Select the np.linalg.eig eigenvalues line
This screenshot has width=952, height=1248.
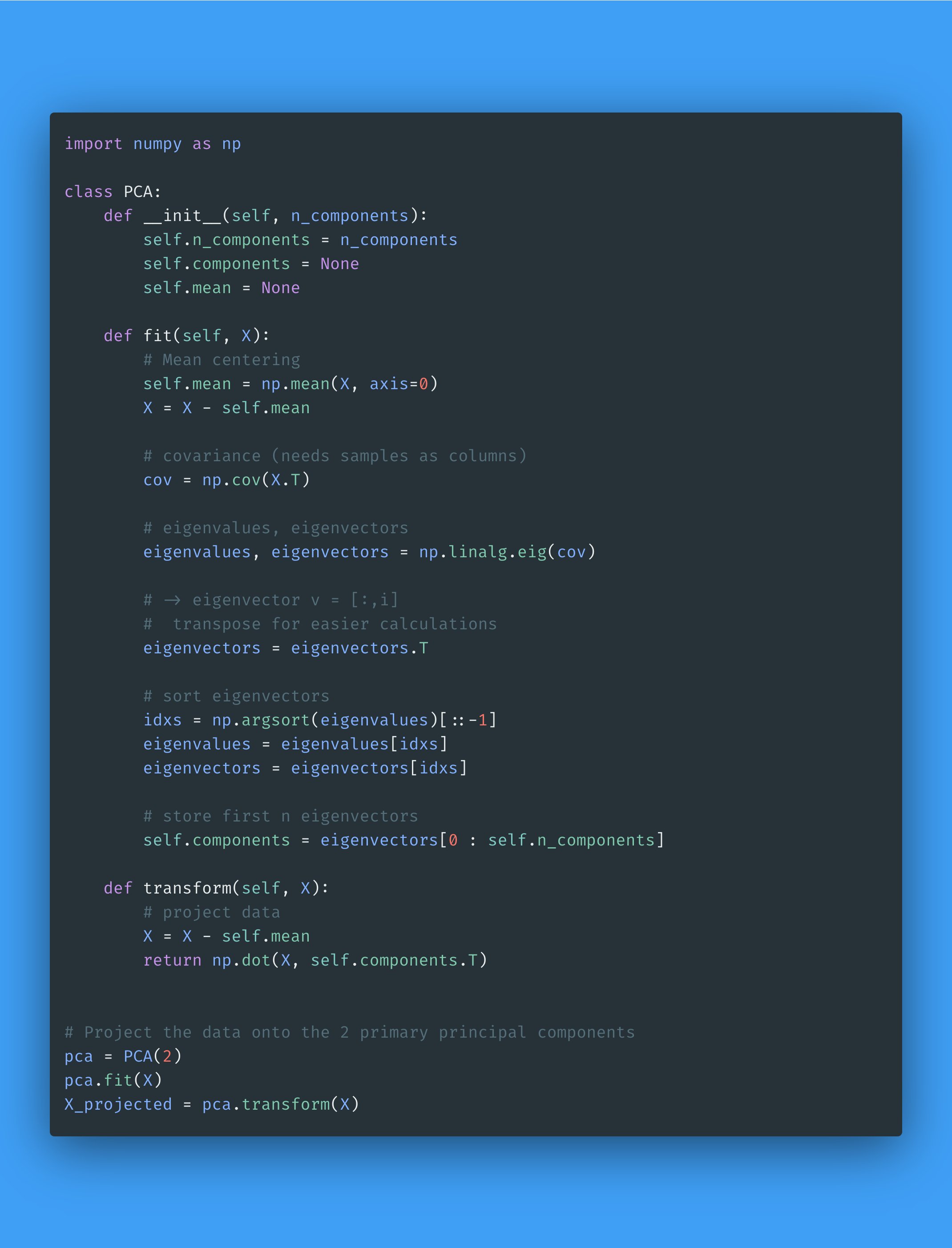(370, 552)
